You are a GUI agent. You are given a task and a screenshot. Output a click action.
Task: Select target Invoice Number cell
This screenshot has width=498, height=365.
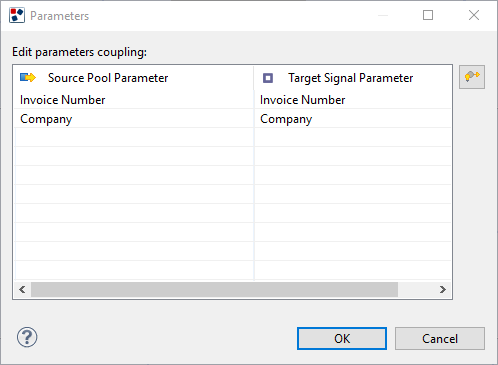353,100
